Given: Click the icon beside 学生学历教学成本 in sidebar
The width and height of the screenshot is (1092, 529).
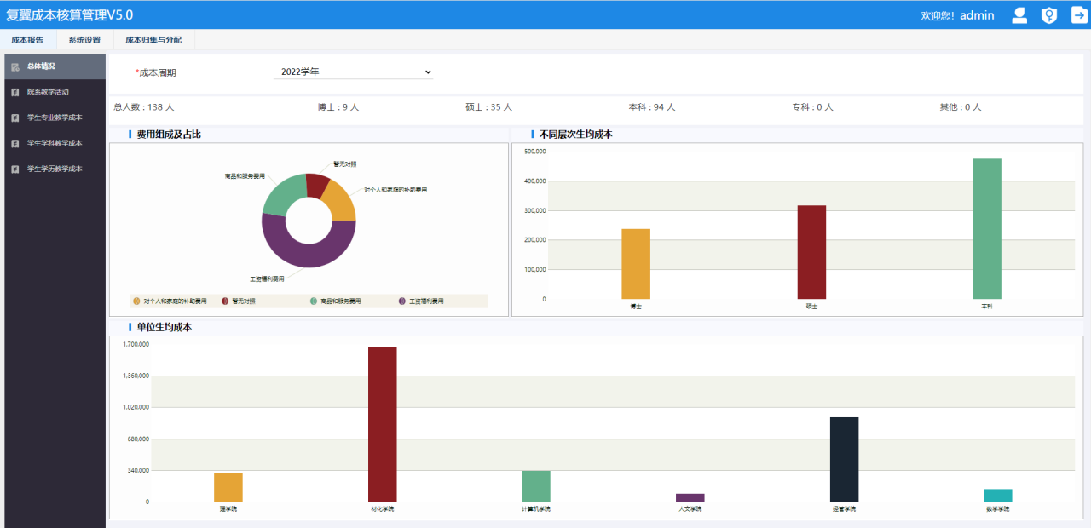Looking at the screenshot, I should point(15,169).
